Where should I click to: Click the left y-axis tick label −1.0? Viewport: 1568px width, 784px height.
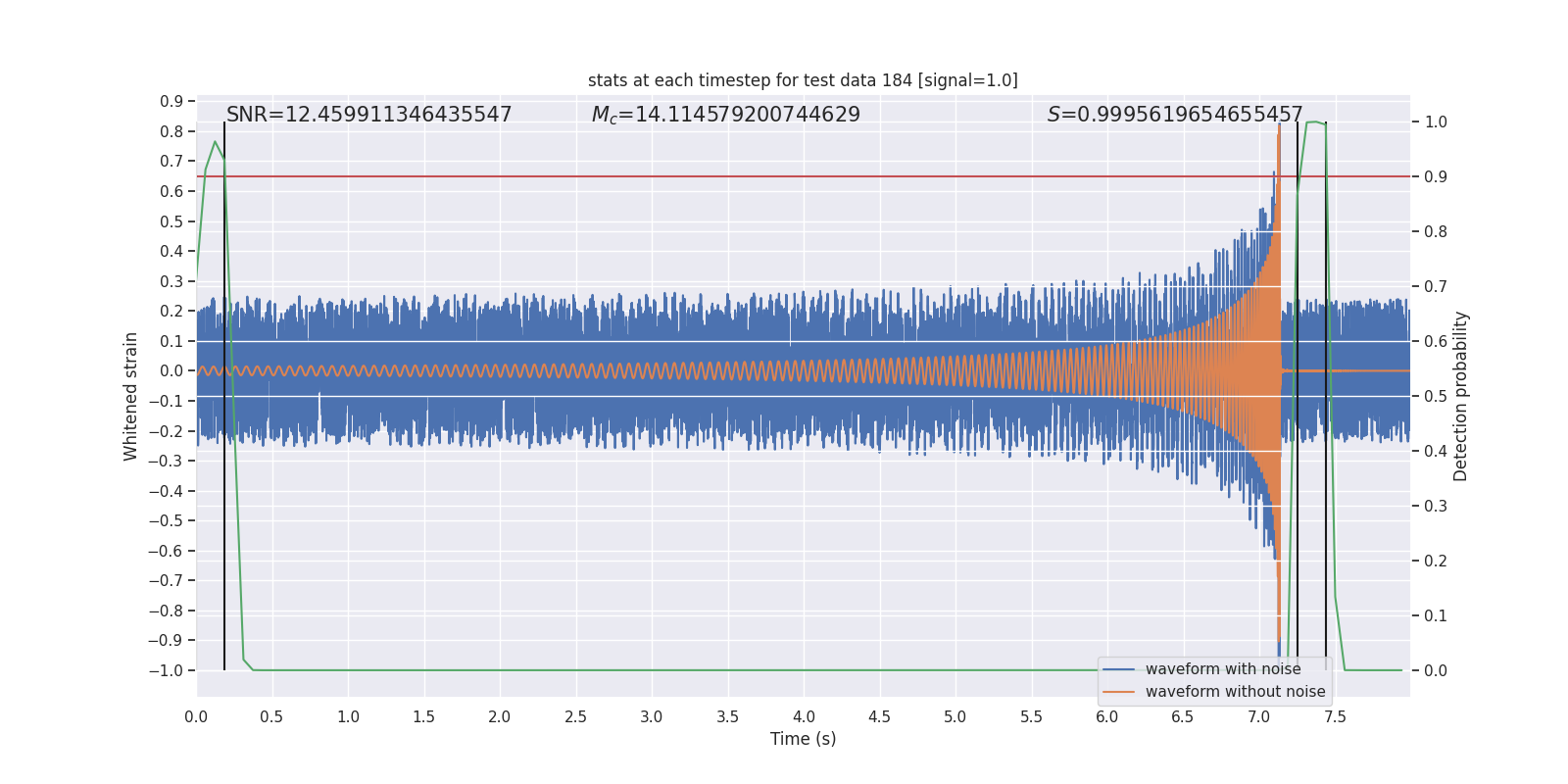click(x=166, y=670)
